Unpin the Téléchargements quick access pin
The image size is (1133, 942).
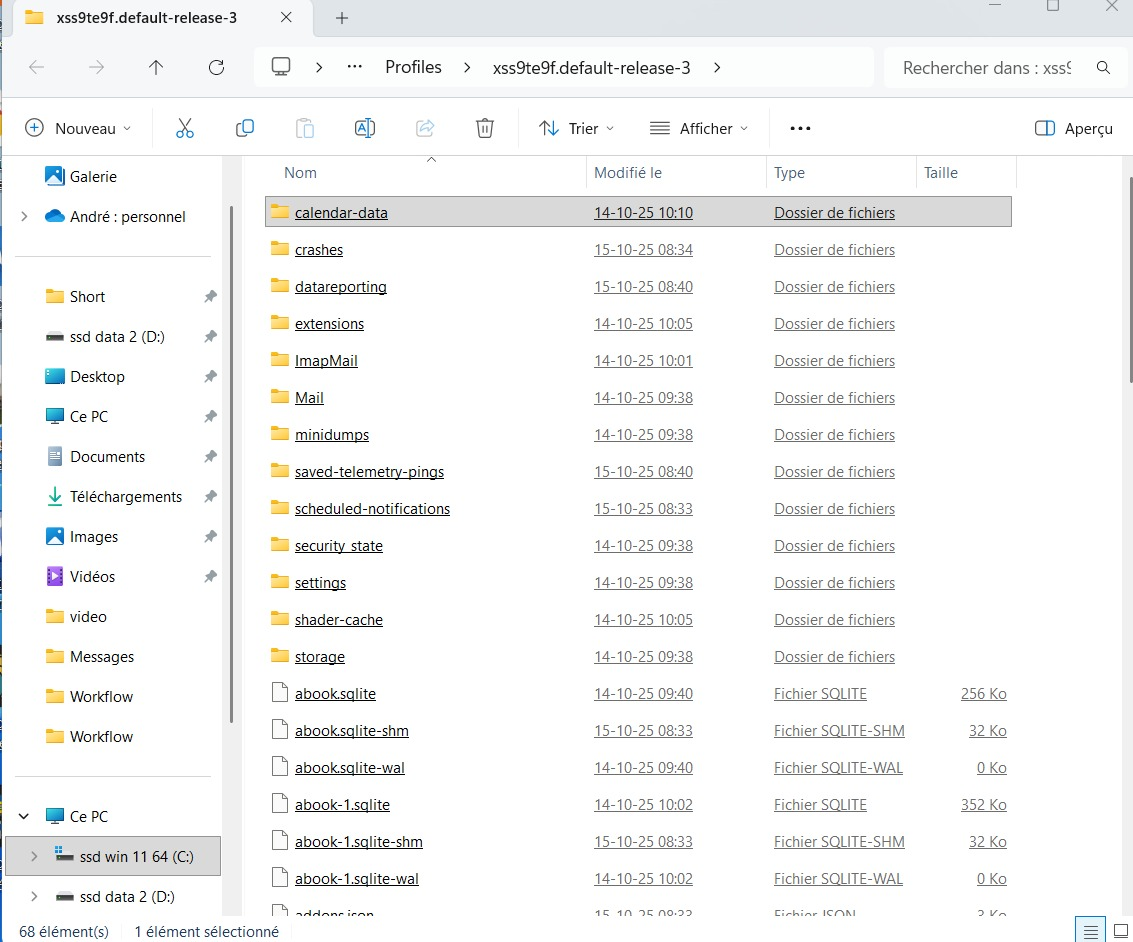click(x=210, y=497)
